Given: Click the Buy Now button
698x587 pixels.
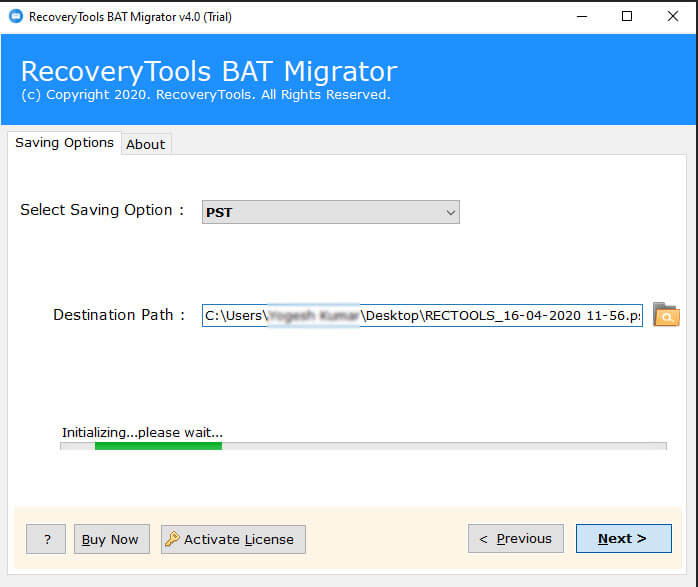Looking at the screenshot, I should pyautogui.click(x=112, y=539).
